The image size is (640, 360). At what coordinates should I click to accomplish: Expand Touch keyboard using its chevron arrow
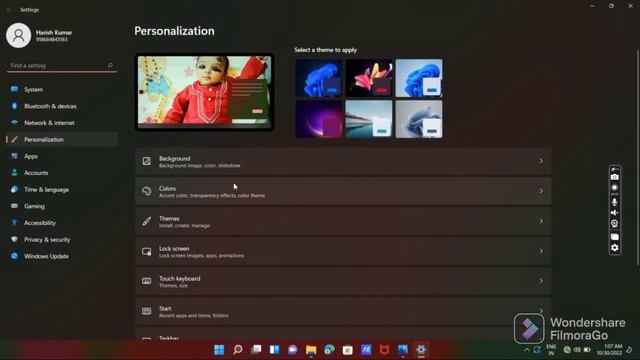click(541, 281)
